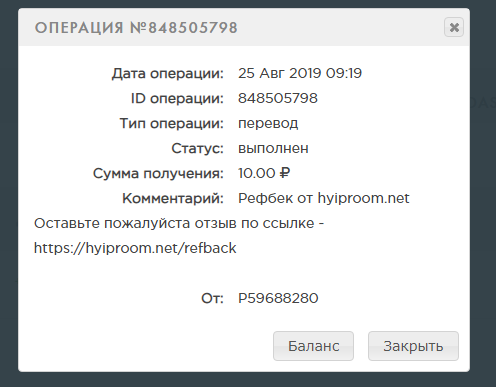This screenshot has width=496, height=387.
Task: Click the Комментарий label
Action: click(173, 199)
